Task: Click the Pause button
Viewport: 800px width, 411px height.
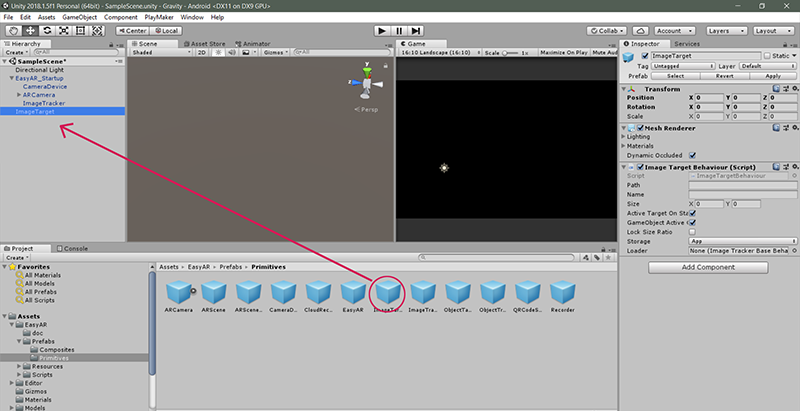Action: coord(399,31)
